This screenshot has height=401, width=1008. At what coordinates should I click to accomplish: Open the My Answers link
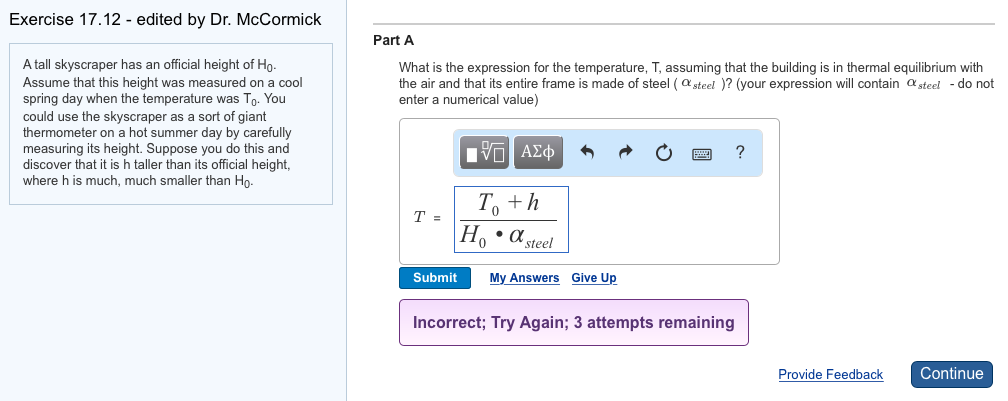point(524,278)
